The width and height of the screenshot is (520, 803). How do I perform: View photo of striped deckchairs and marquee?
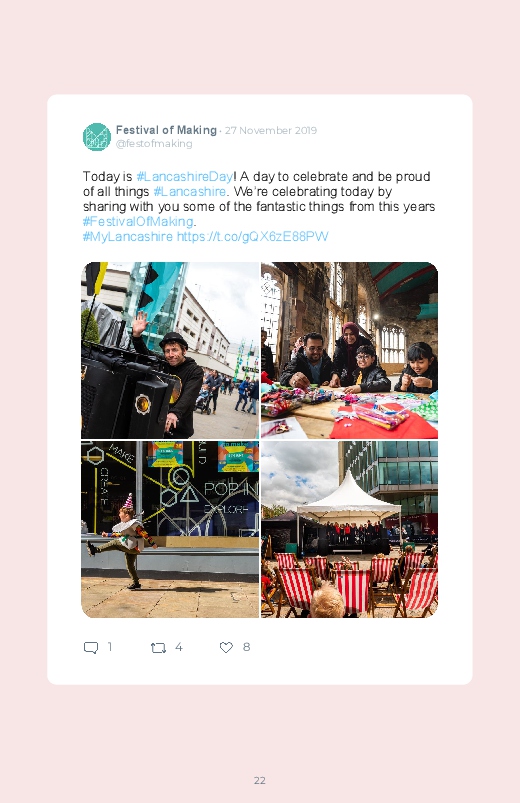coord(349,529)
